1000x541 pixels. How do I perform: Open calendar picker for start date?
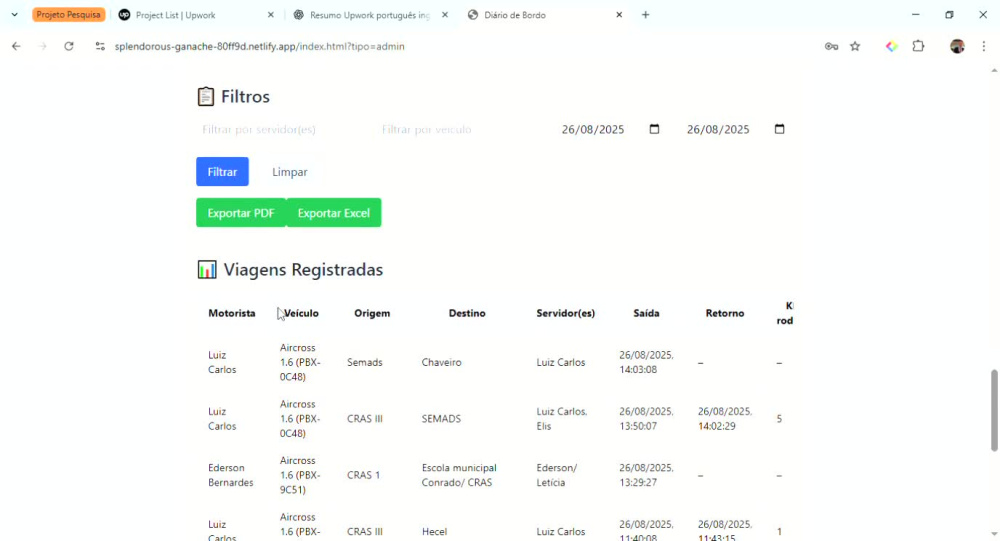pos(654,129)
